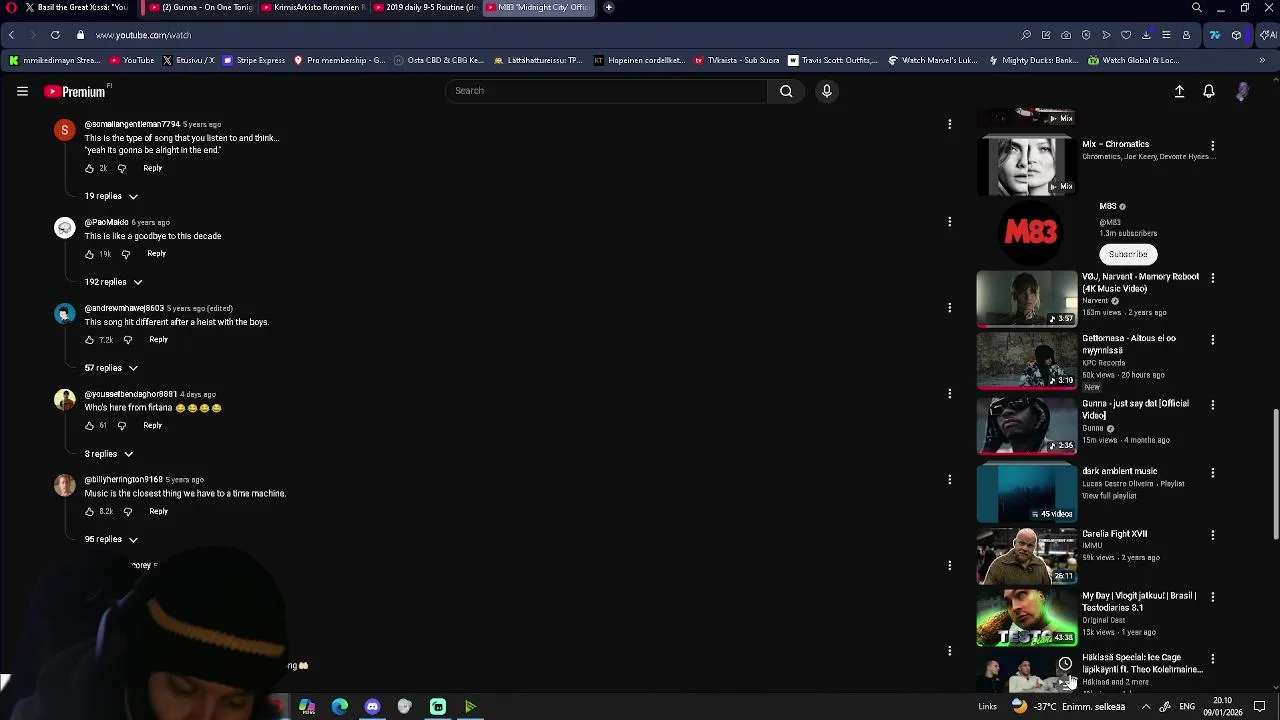Reply to the 'time machine' comment
This screenshot has height=720, width=1280.
coord(158,512)
